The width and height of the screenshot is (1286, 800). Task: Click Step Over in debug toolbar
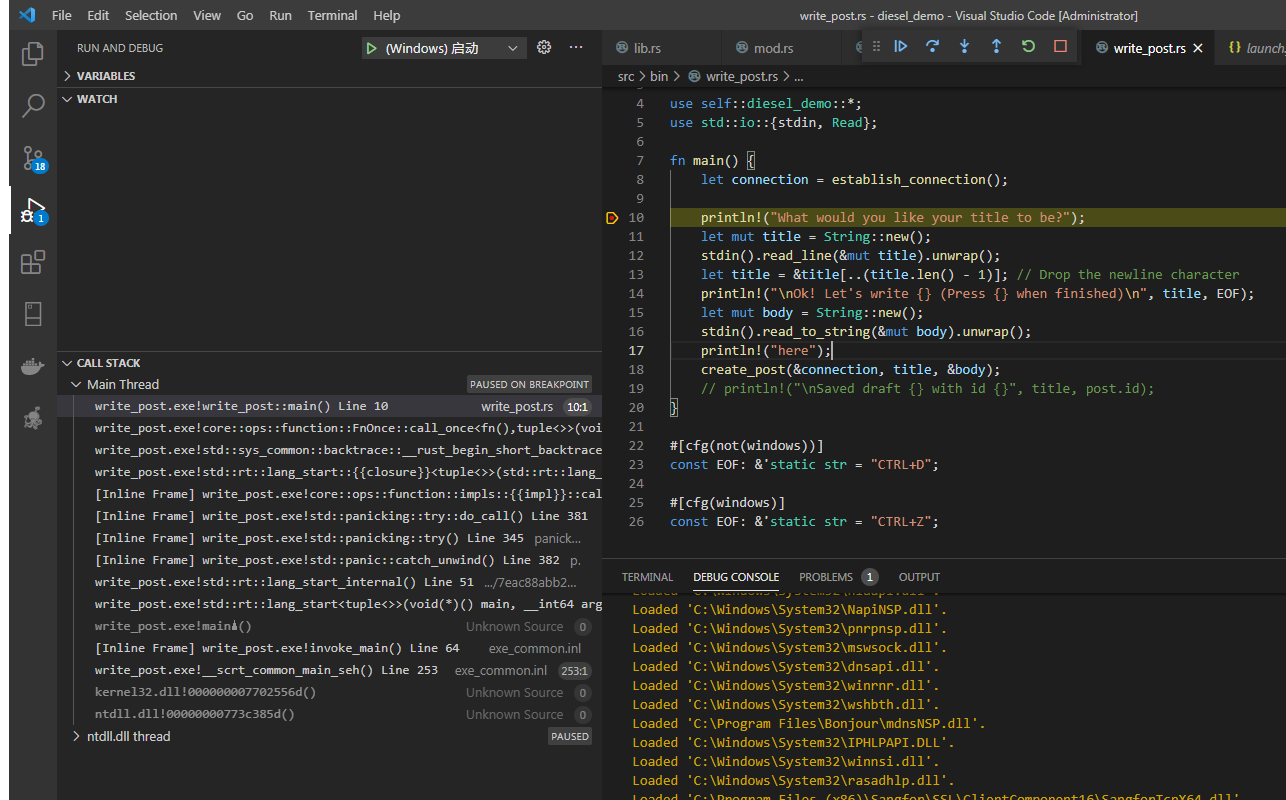pyautogui.click(x=932, y=46)
